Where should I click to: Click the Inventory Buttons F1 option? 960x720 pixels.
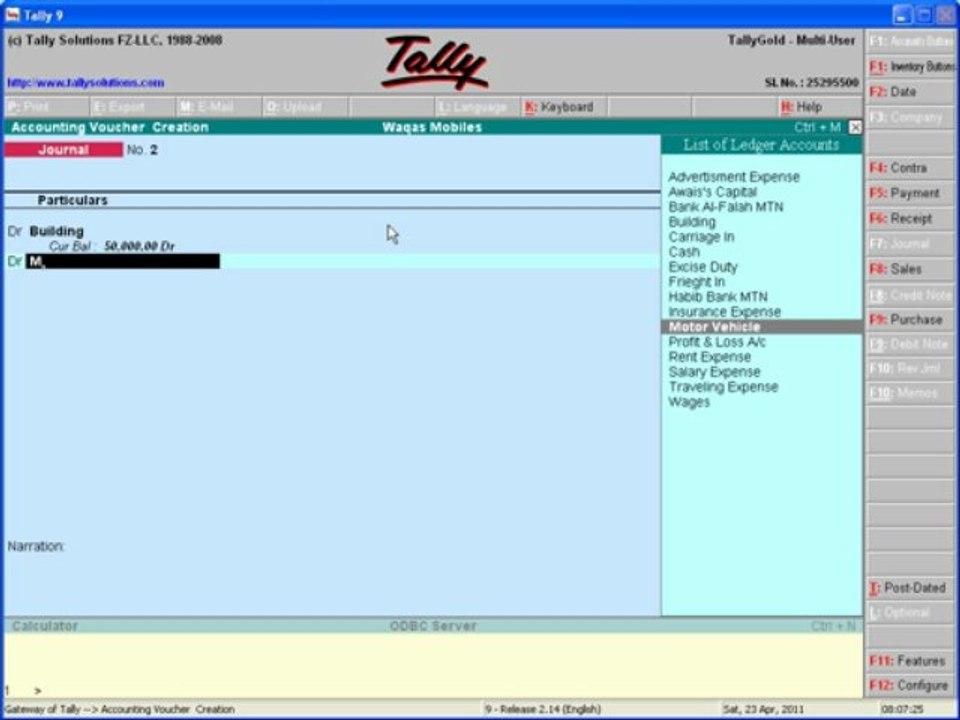tap(911, 67)
